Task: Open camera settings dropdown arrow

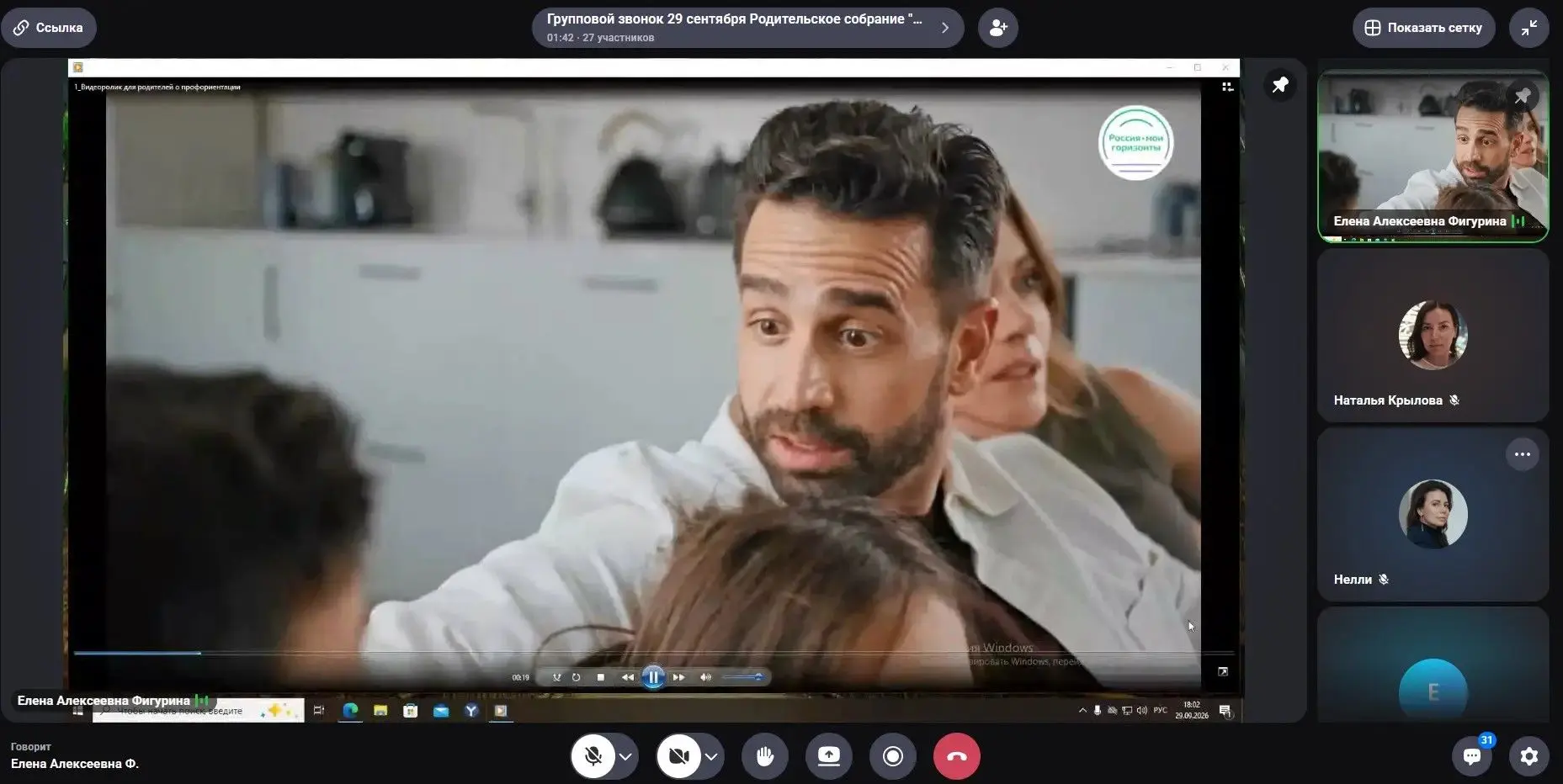Action: tap(711, 756)
